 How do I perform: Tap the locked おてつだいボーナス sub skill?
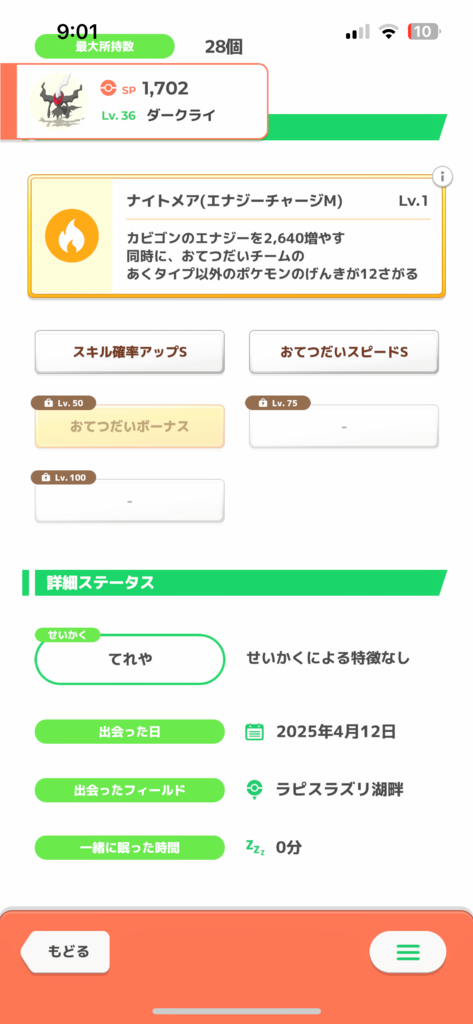129,426
